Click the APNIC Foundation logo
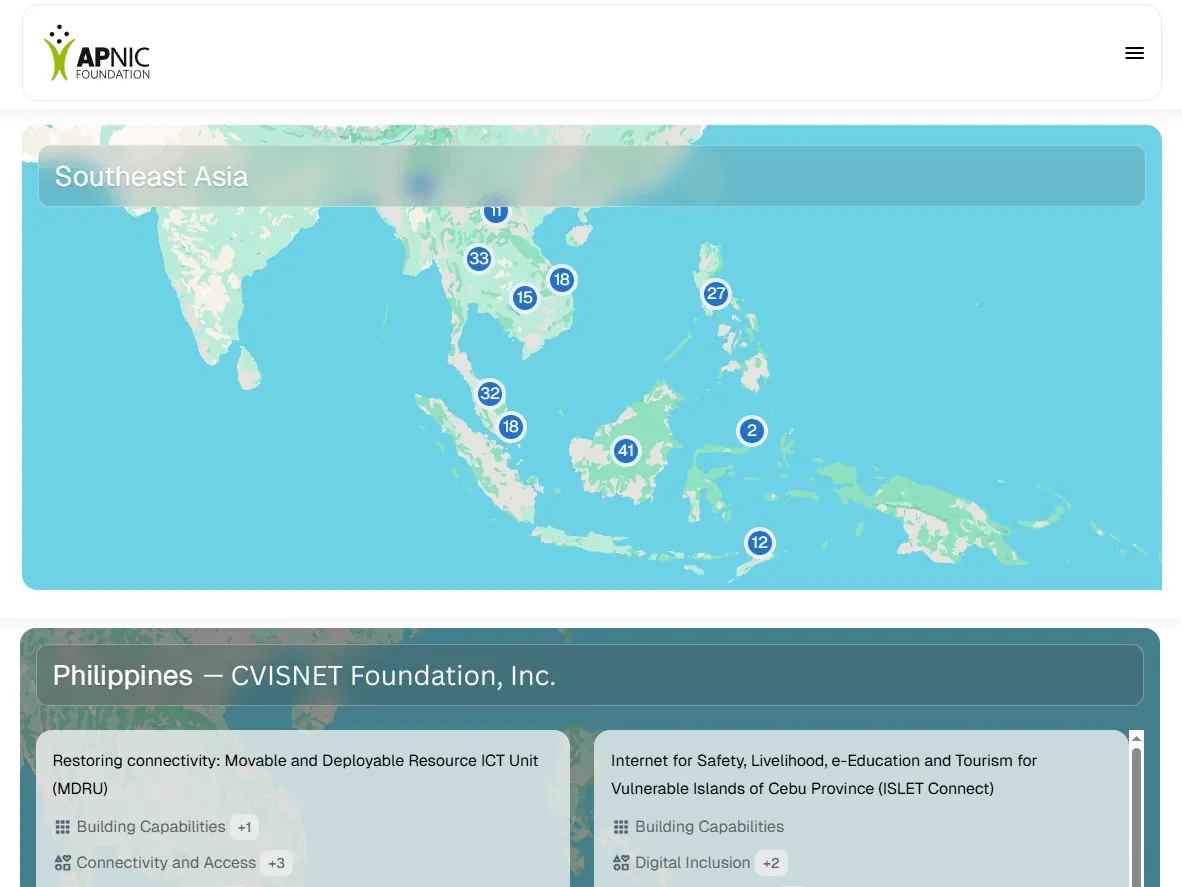1182x887 pixels. tap(96, 53)
